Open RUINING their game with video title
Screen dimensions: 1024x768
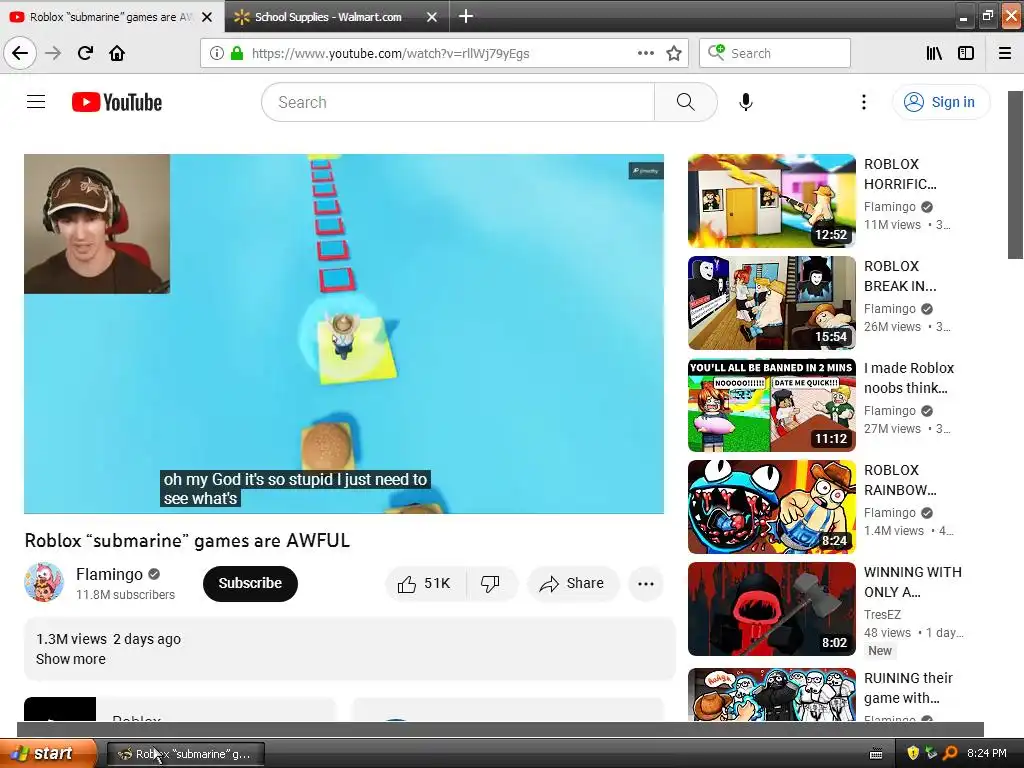908,688
